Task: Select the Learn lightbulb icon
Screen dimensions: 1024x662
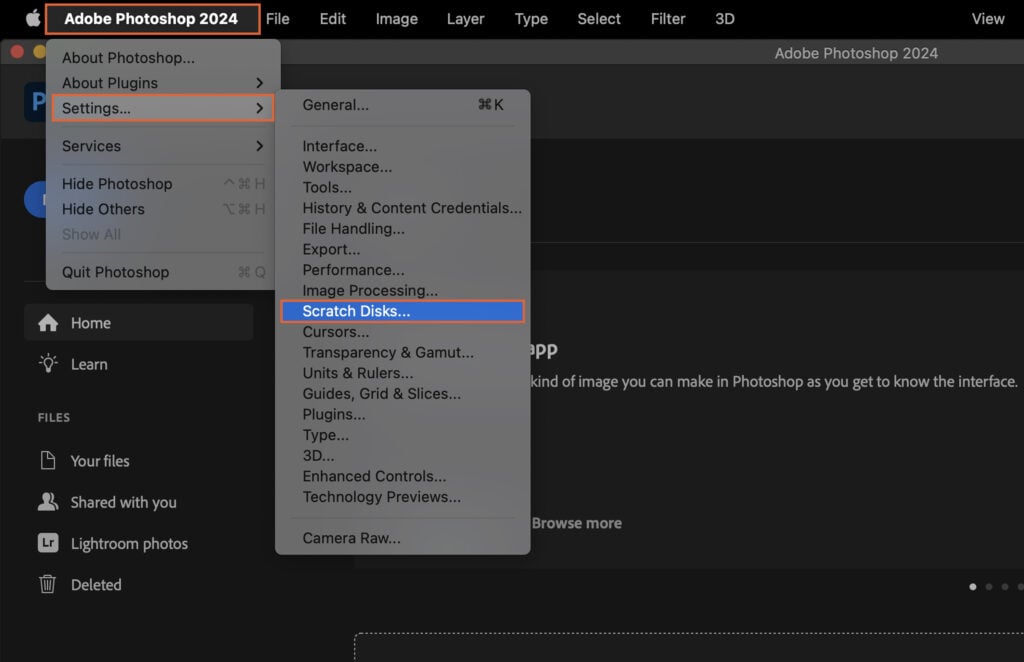Action: click(x=48, y=364)
